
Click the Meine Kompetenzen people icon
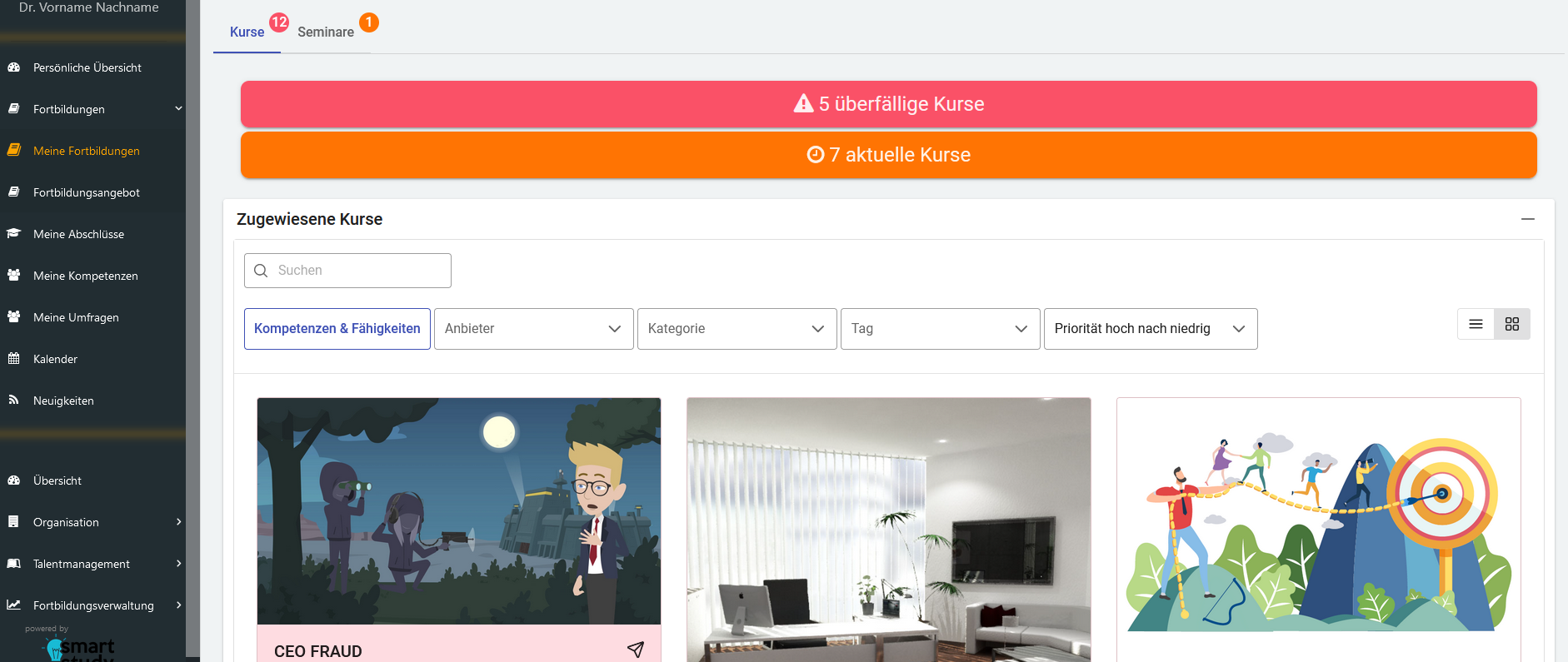tap(13, 276)
